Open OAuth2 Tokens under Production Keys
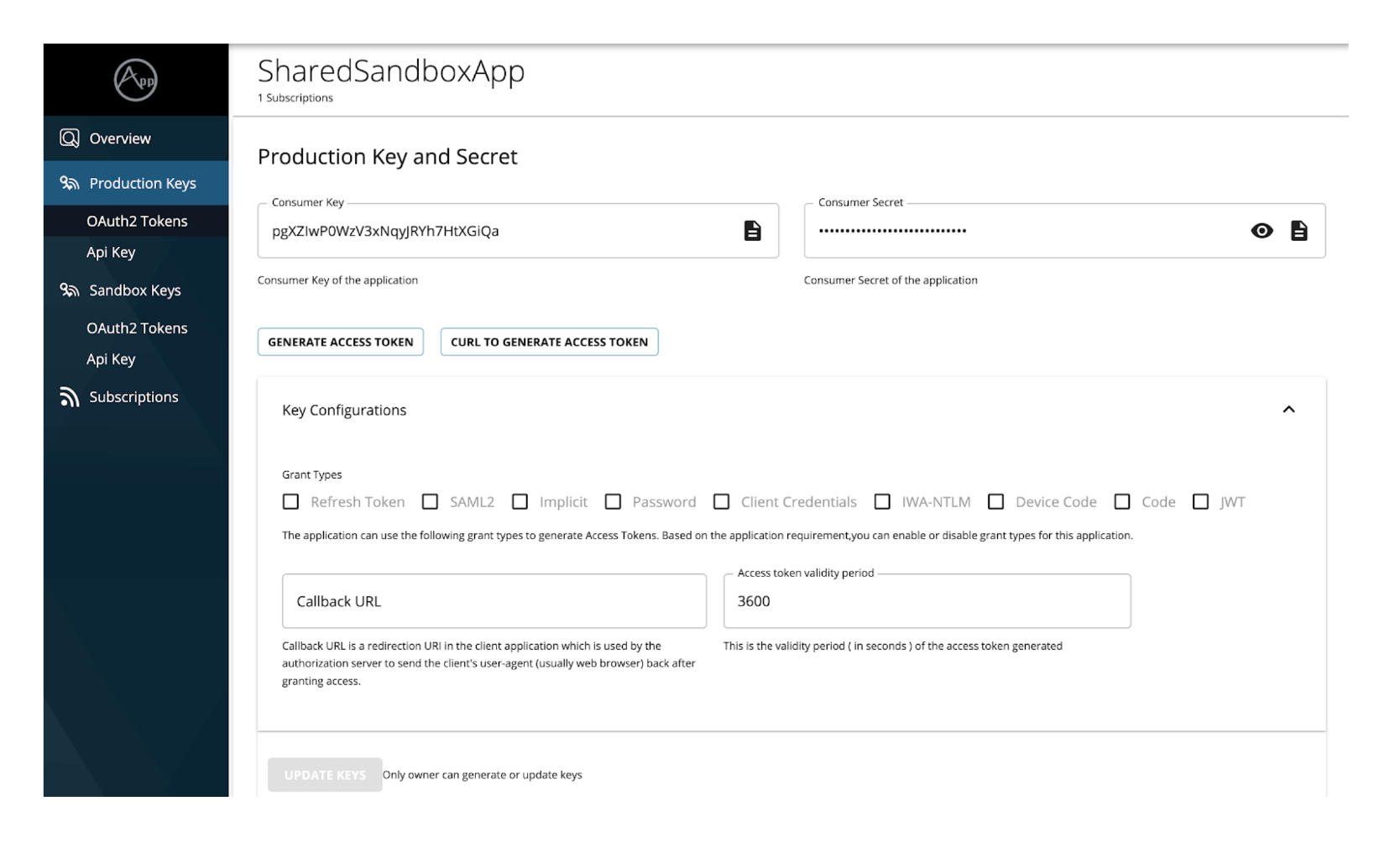This screenshot has height=843, width=1400. pyautogui.click(x=136, y=221)
